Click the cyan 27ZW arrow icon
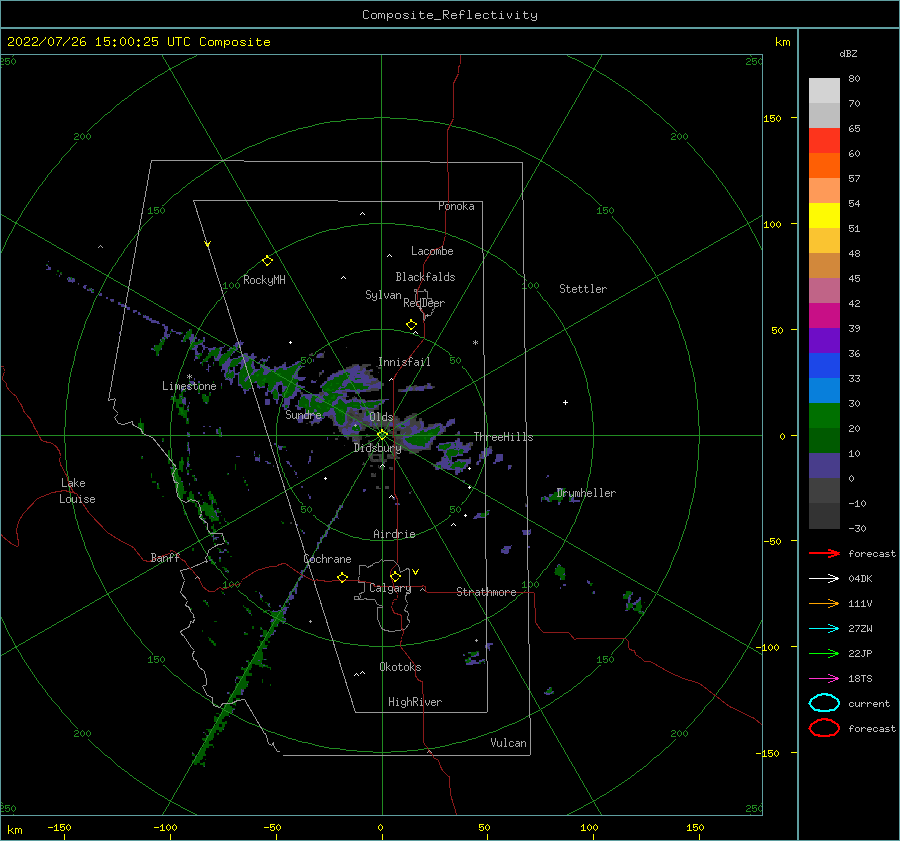Screen dimensions: 900x841 point(824,629)
